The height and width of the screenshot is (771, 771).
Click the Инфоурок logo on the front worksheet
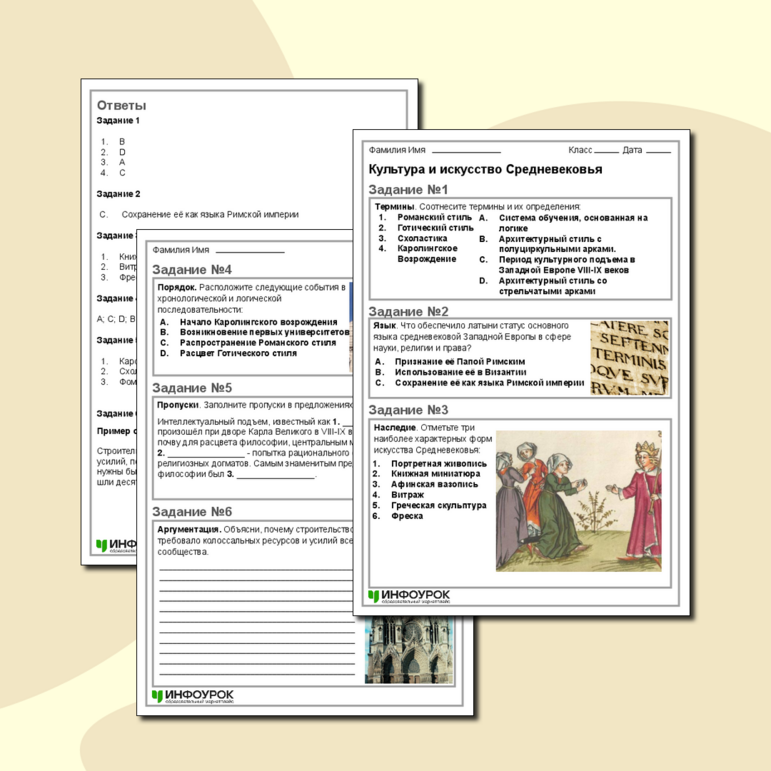coord(408,598)
